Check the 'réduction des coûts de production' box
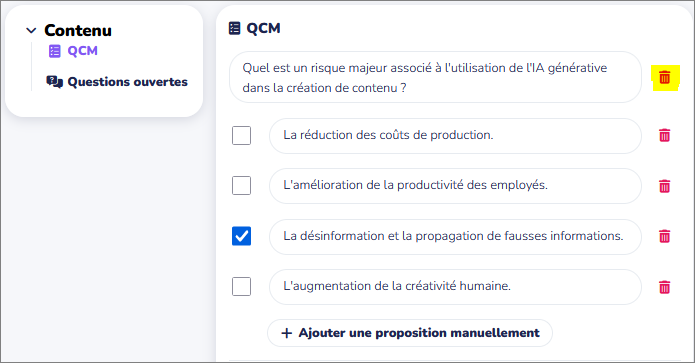Screen dimensions: 695x363 pyautogui.click(x=242, y=136)
